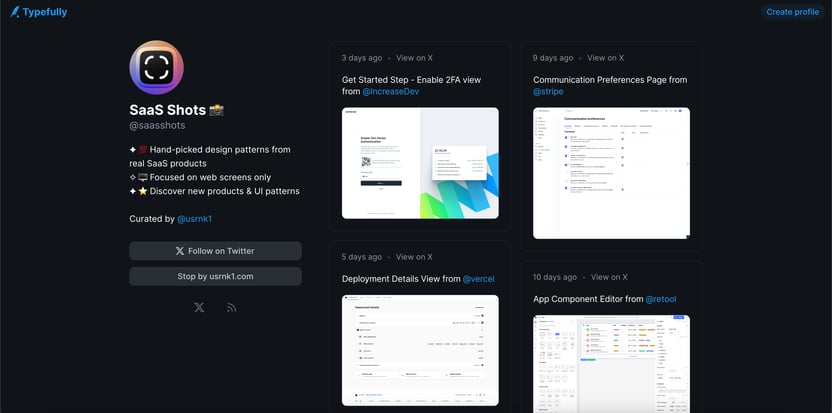Click Stop by usrnk1.com button
This screenshot has width=832, height=413.
(215, 277)
